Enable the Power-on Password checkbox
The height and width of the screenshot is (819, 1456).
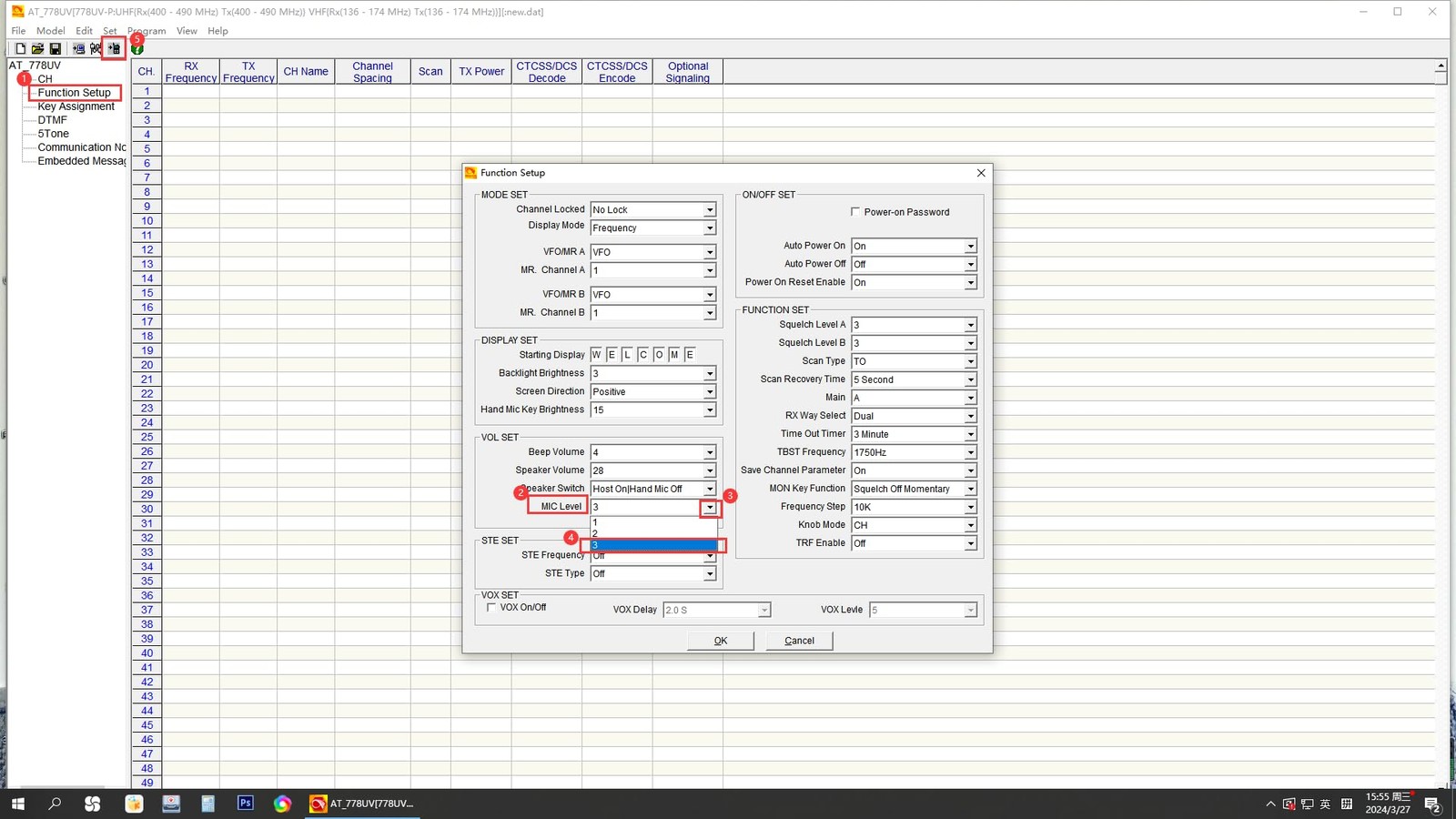click(855, 212)
